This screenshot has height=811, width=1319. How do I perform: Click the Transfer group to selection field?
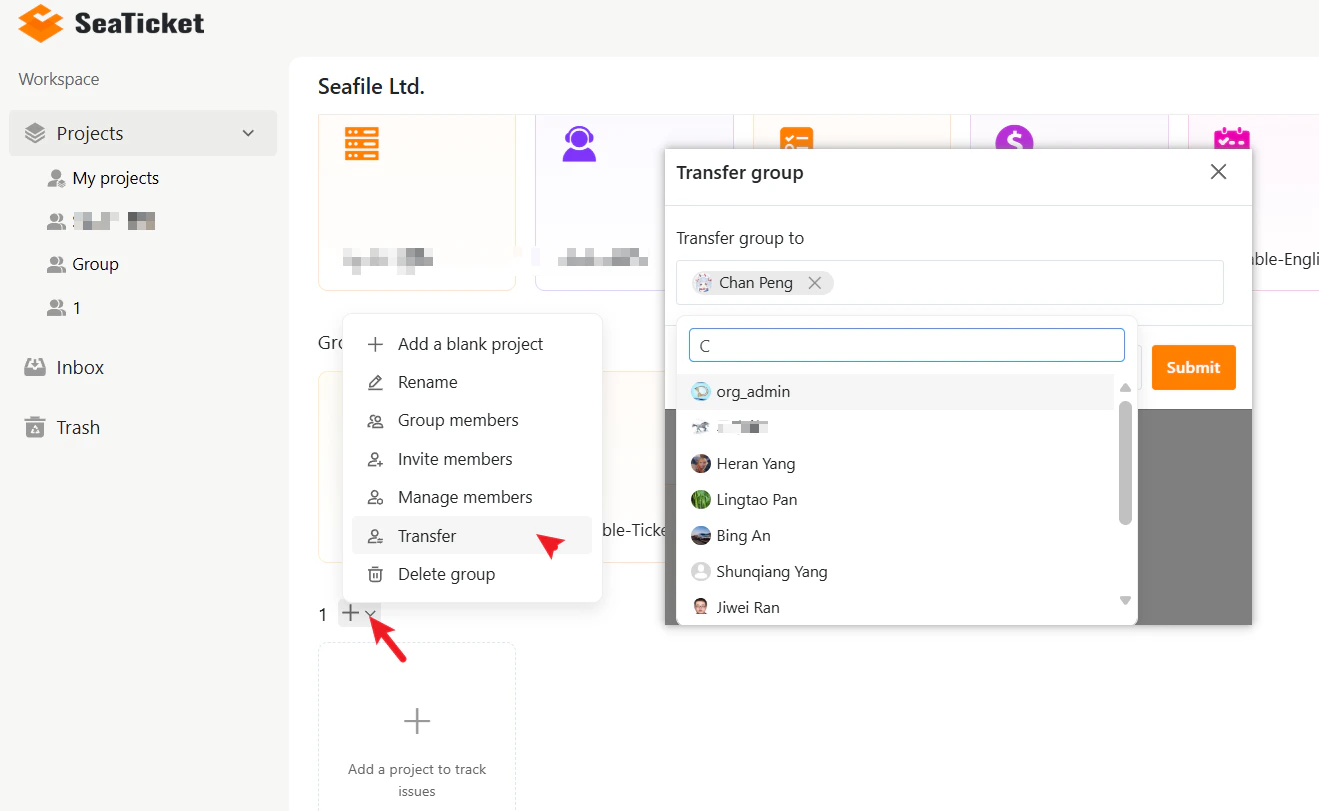949,282
